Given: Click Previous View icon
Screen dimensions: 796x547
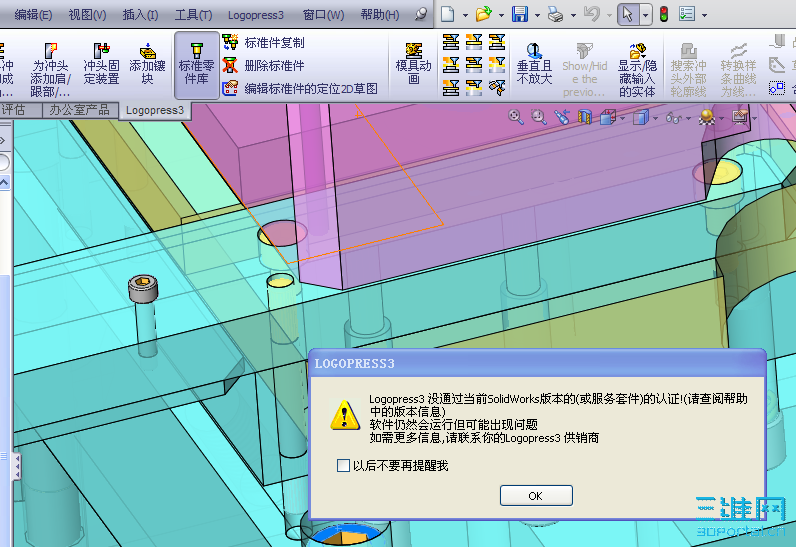Looking at the screenshot, I should [562, 117].
